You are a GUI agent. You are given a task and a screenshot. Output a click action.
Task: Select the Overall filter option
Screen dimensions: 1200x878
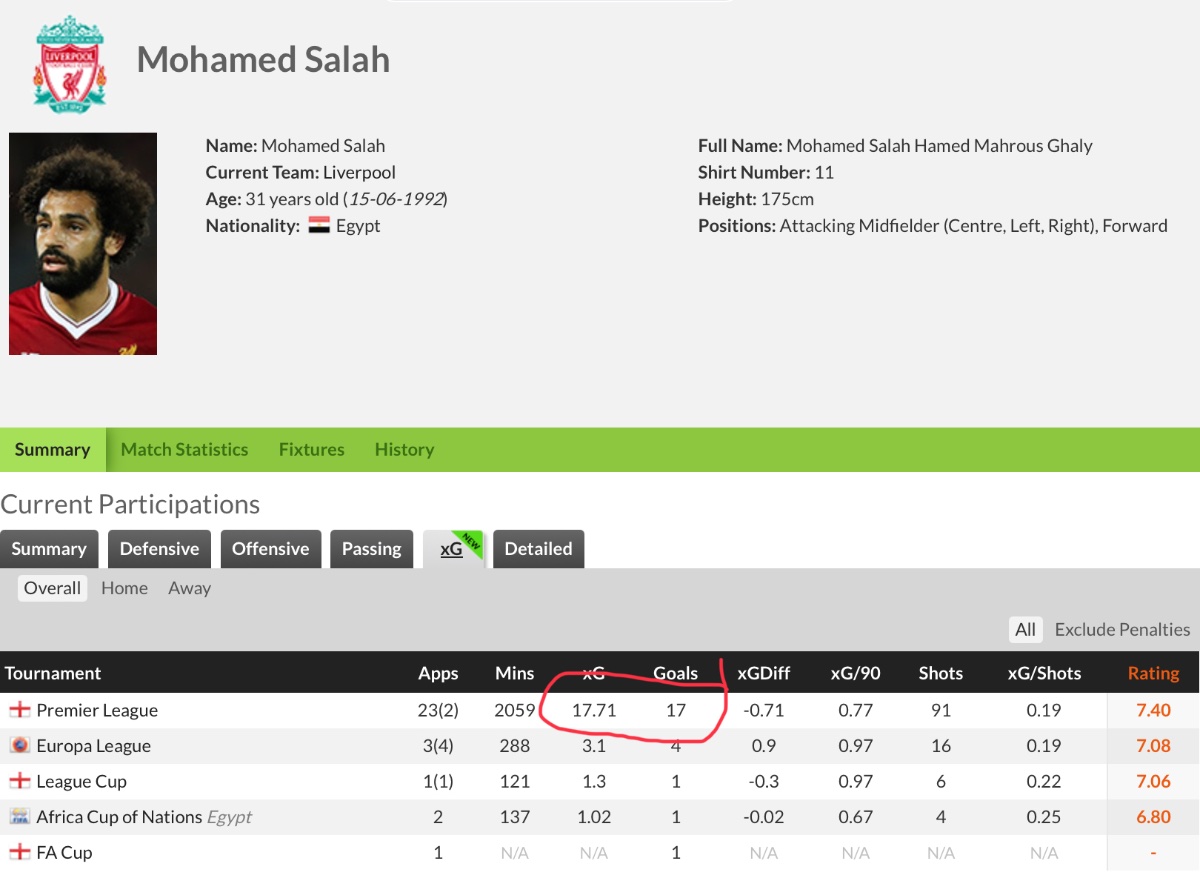click(52, 588)
